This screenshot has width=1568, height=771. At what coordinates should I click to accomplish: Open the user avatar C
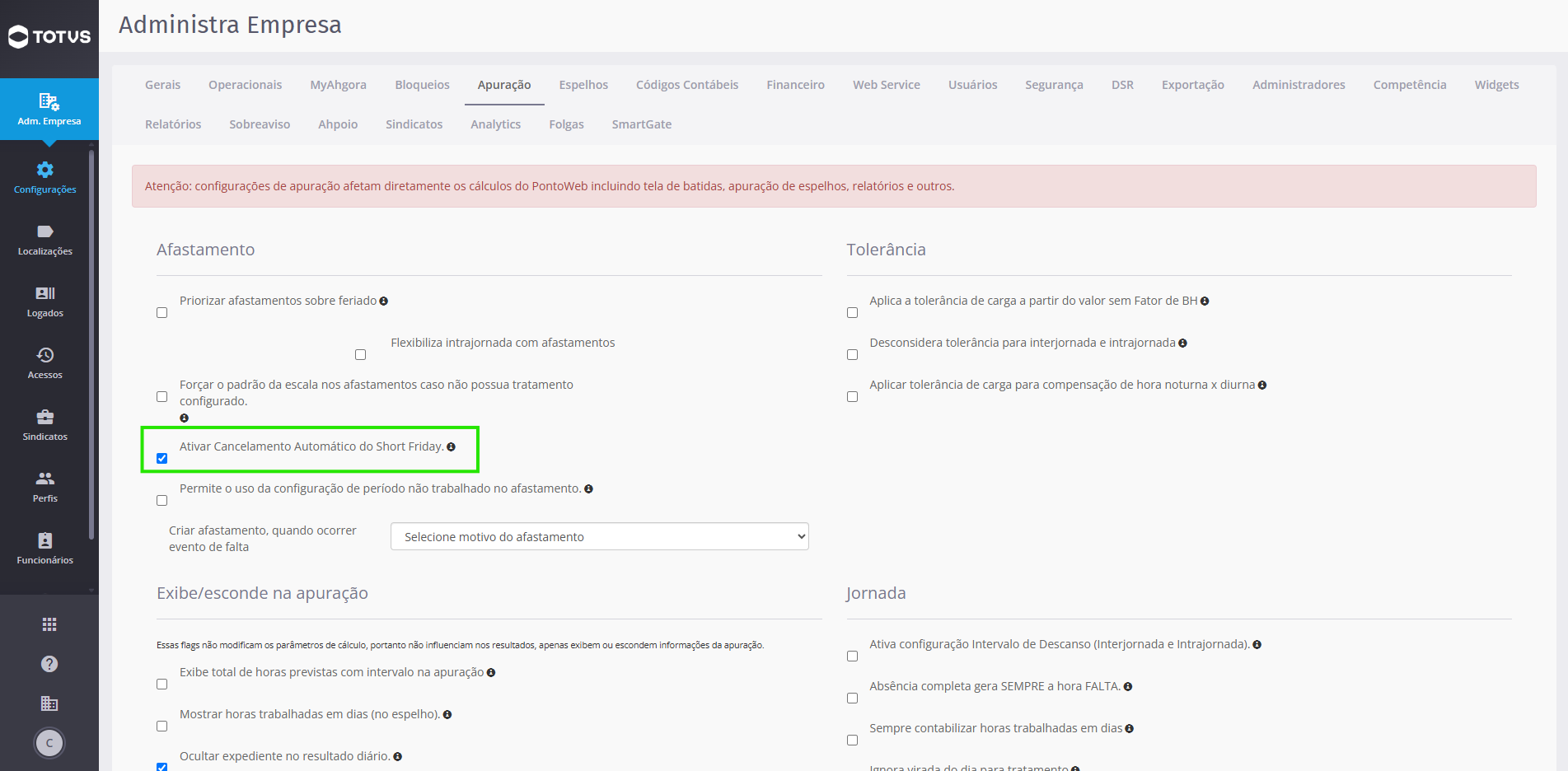(x=49, y=743)
